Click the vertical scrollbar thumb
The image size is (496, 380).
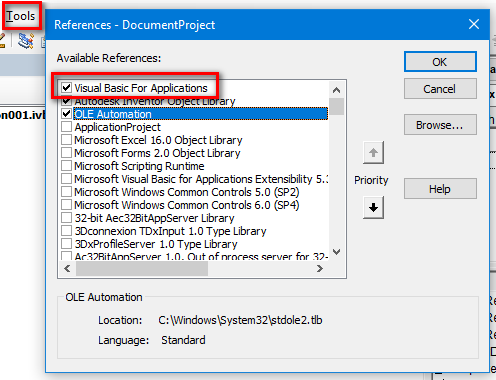pos(336,106)
